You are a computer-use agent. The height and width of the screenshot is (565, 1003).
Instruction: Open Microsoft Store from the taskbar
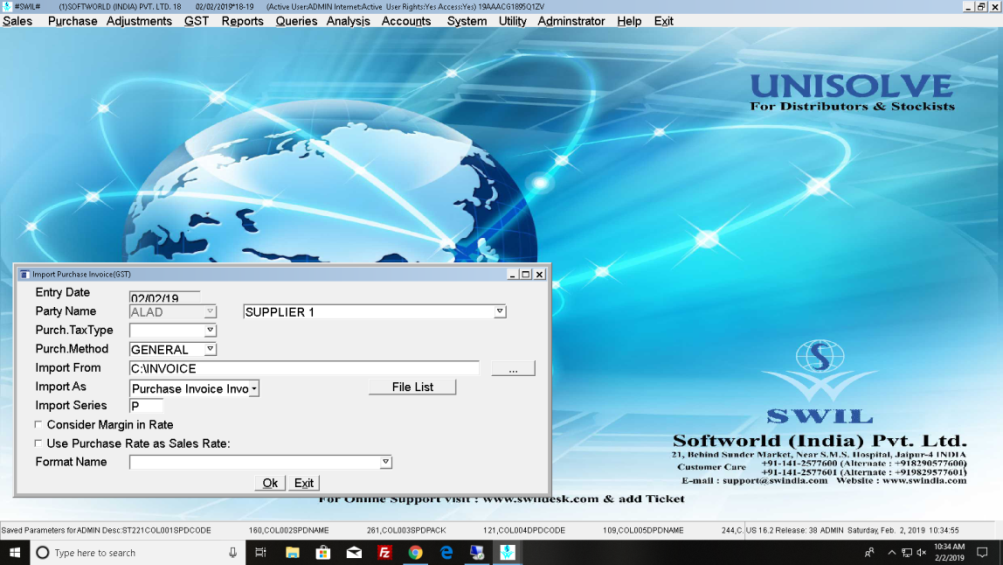(323, 553)
